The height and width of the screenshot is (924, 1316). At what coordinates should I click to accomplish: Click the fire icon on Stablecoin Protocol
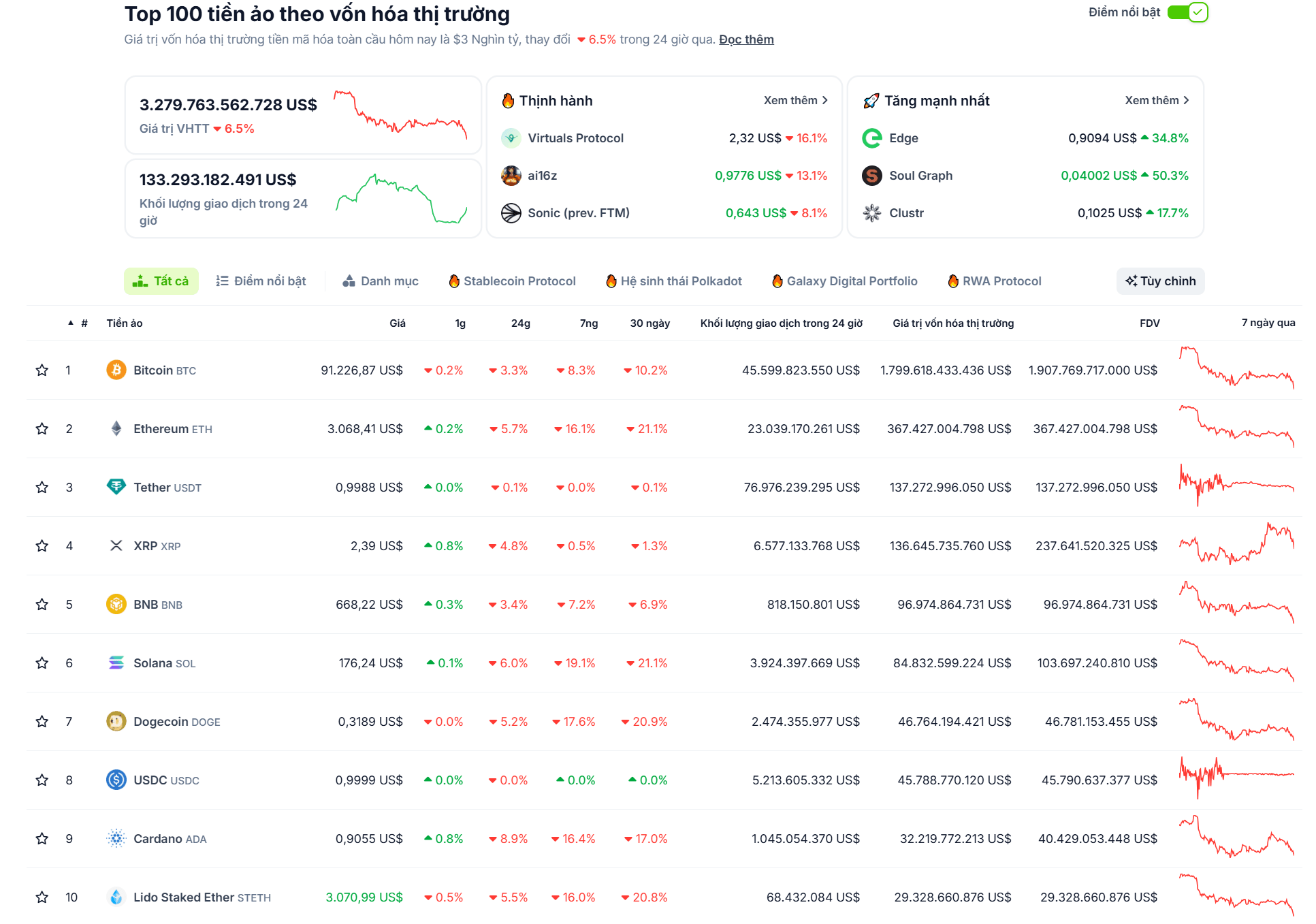click(454, 281)
